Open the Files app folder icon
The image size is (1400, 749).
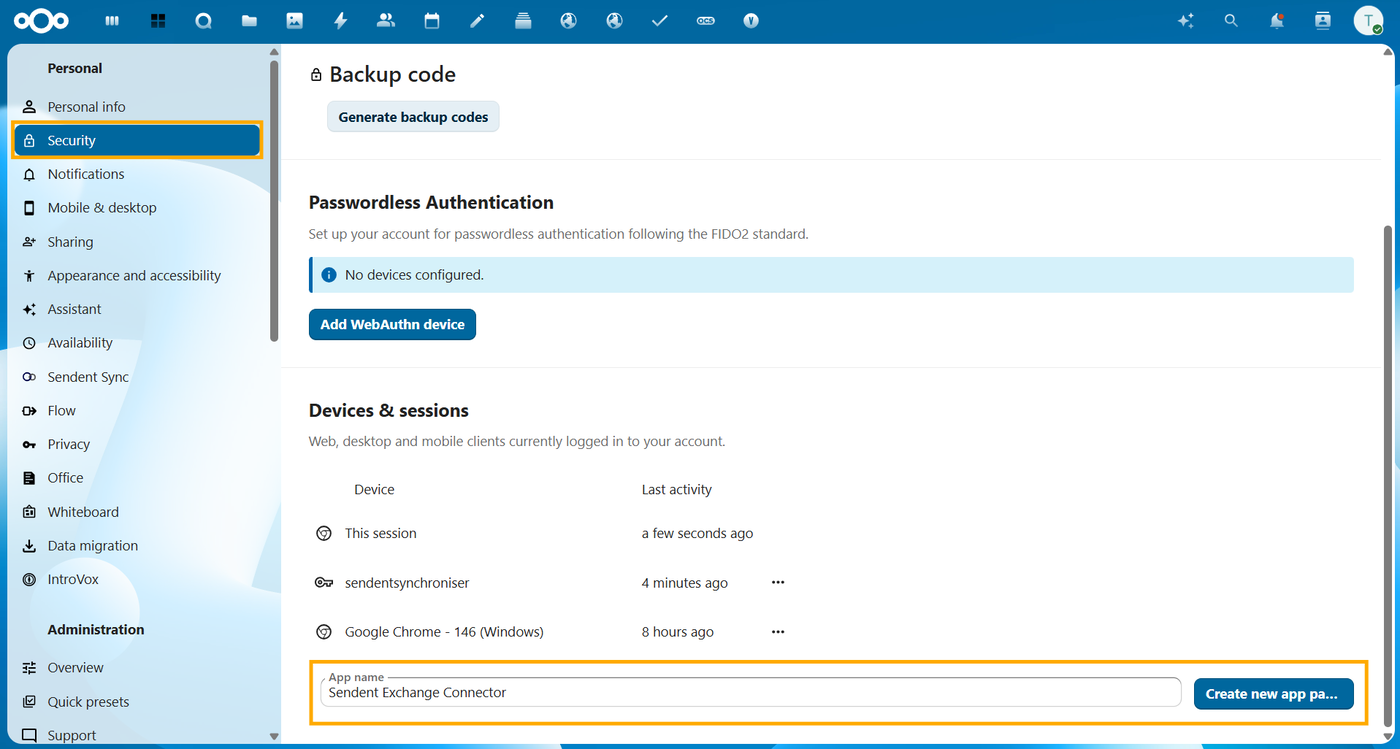pos(249,21)
